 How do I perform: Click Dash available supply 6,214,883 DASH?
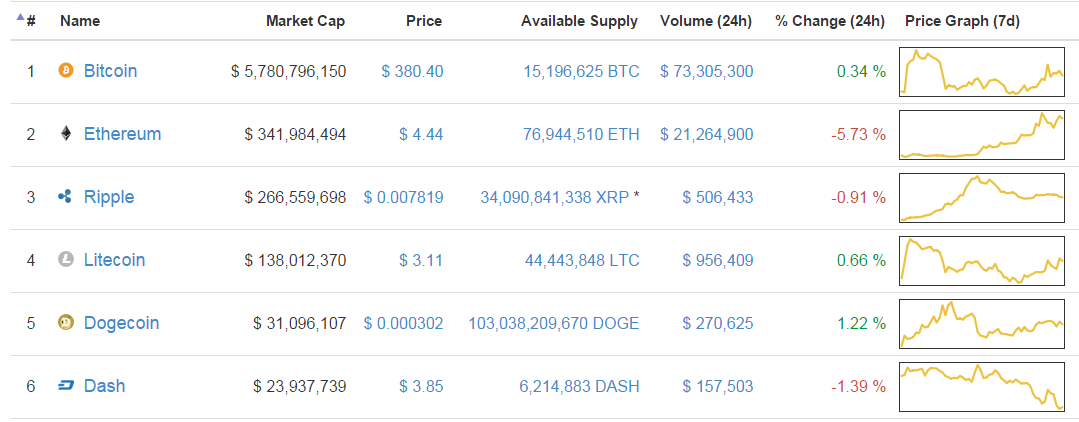(x=580, y=386)
